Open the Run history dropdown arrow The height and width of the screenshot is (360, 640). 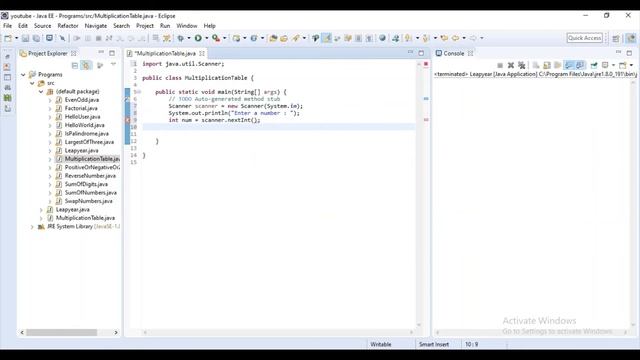207,38
